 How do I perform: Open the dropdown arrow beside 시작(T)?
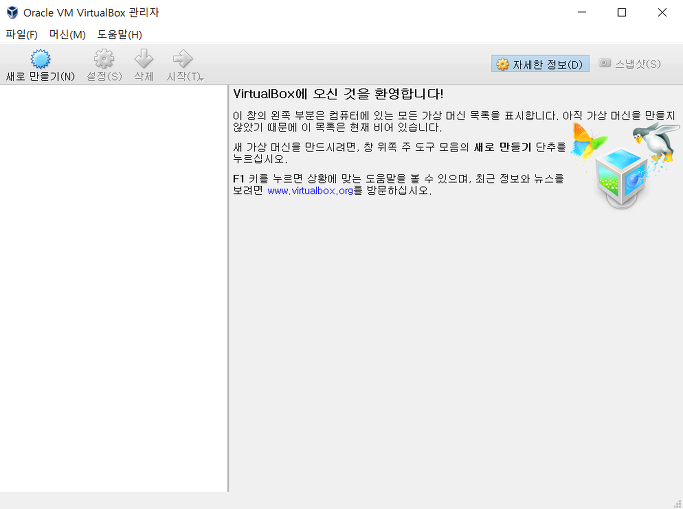coord(202,79)
